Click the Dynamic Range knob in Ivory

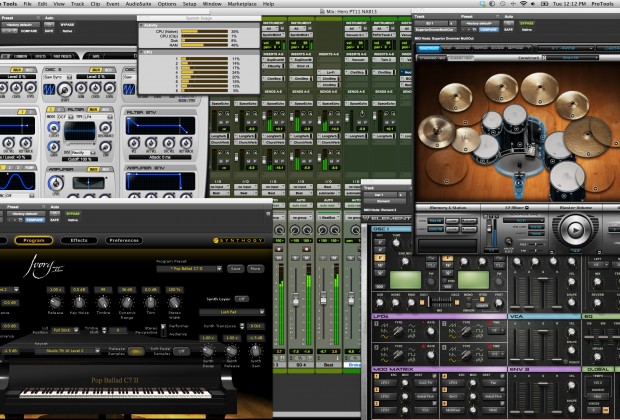127,303
